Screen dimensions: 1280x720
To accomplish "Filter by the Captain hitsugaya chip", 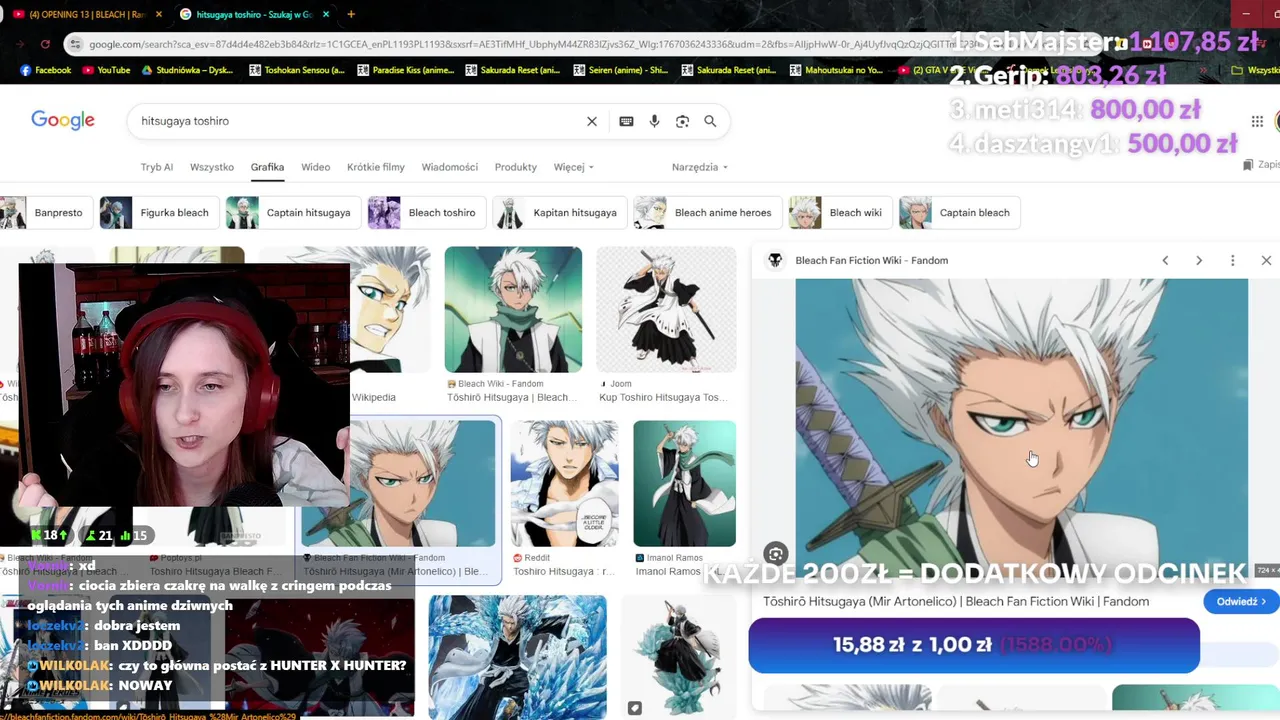I will pyautogui.click(x=293, y=212).
